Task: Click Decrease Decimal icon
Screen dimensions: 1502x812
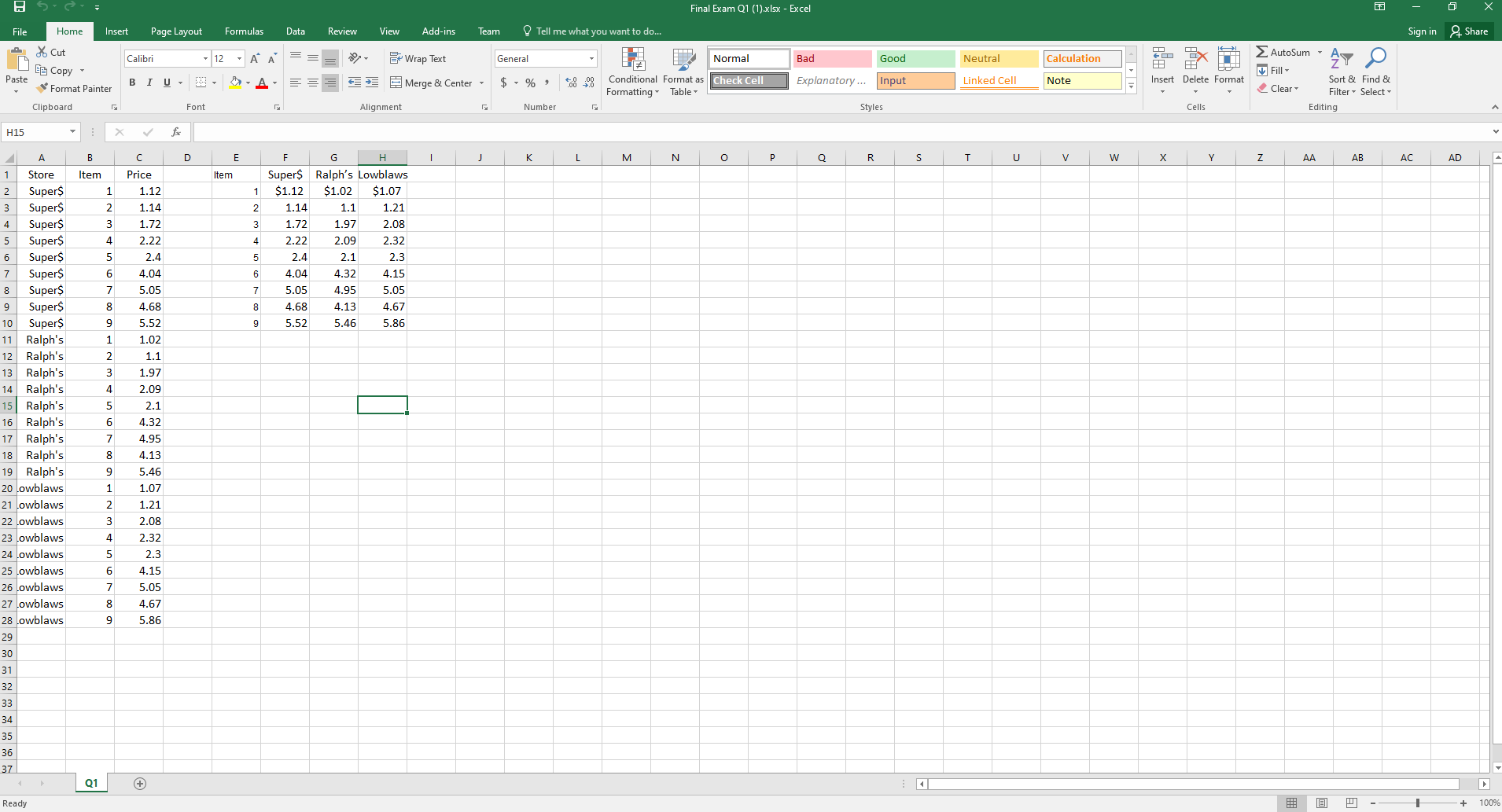Action: click(589, 83)
